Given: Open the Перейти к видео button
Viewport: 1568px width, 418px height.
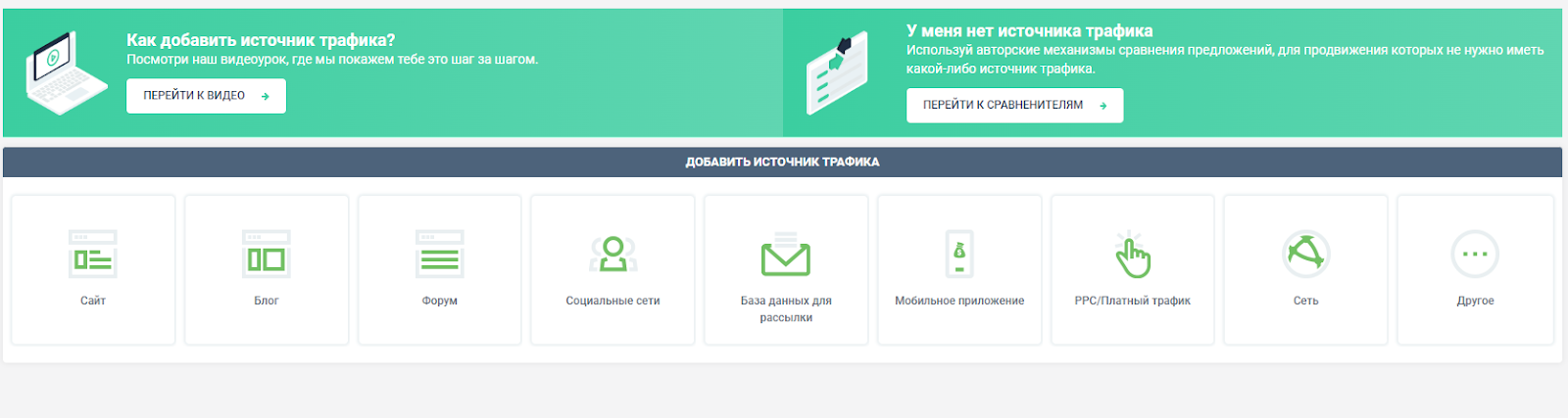Looking at the screenshot, I should pyautogui.click(x=206, y=96).
